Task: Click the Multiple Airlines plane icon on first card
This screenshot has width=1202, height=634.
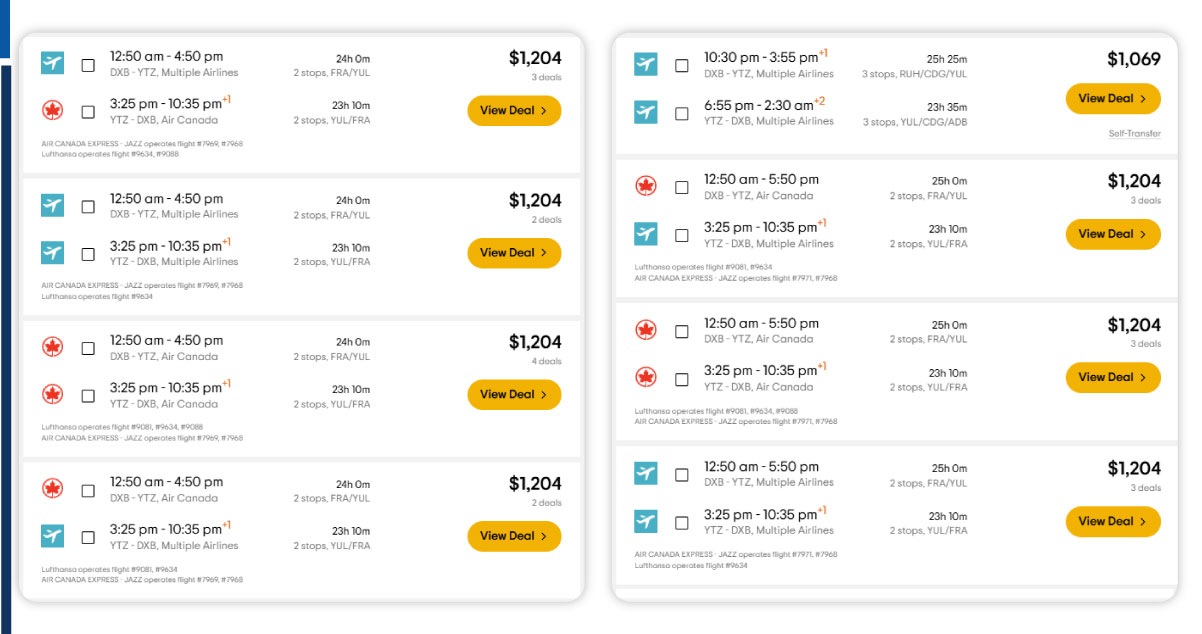Action: [52, 63]
